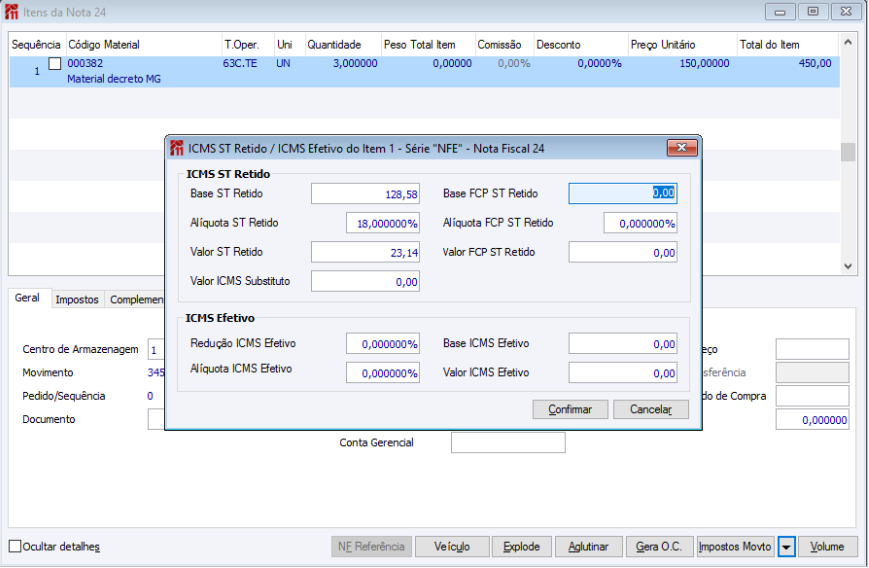Click the Alíquota ICMS Efetivo field
This screenshot has width=869, height=568.
382,373
